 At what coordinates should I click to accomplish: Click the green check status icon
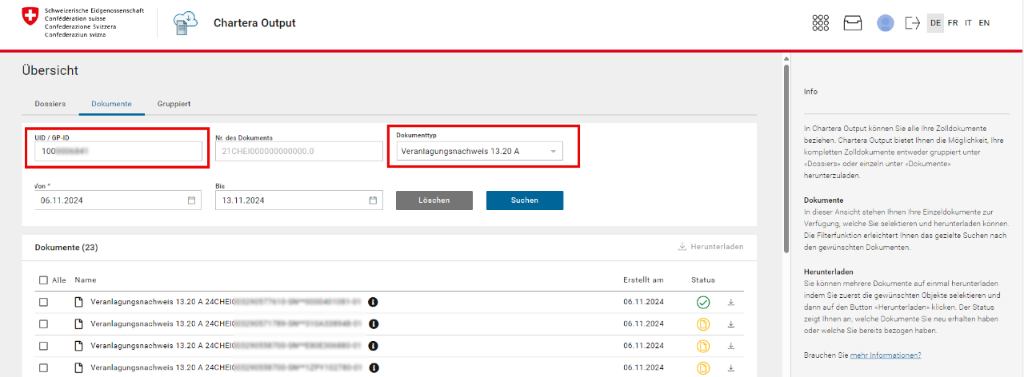(703, 303)
